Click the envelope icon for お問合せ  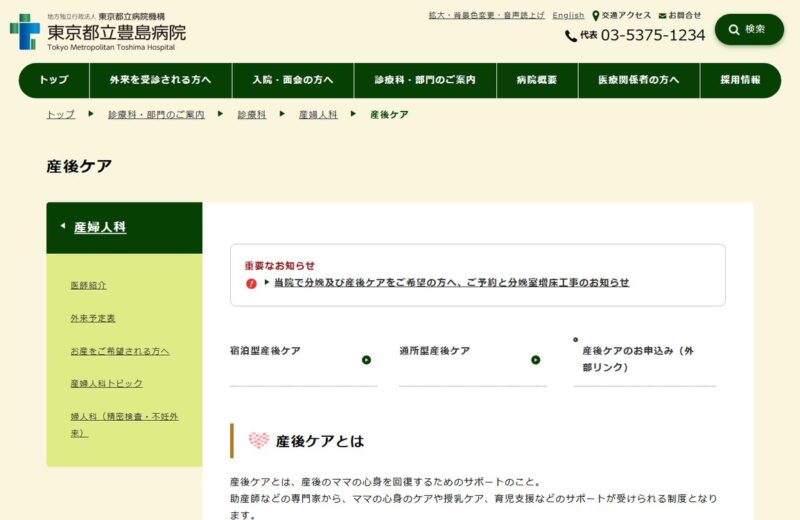(x=662, y=16)
